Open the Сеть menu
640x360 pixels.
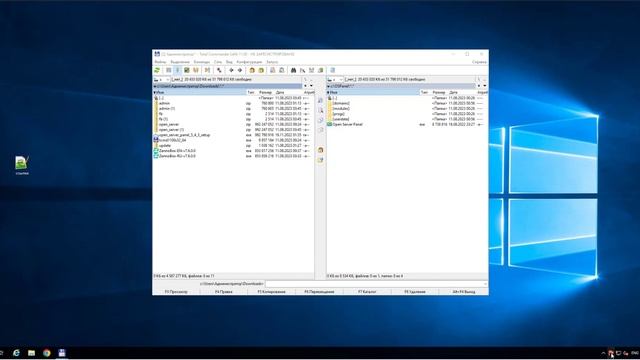[x=218, y=62]
